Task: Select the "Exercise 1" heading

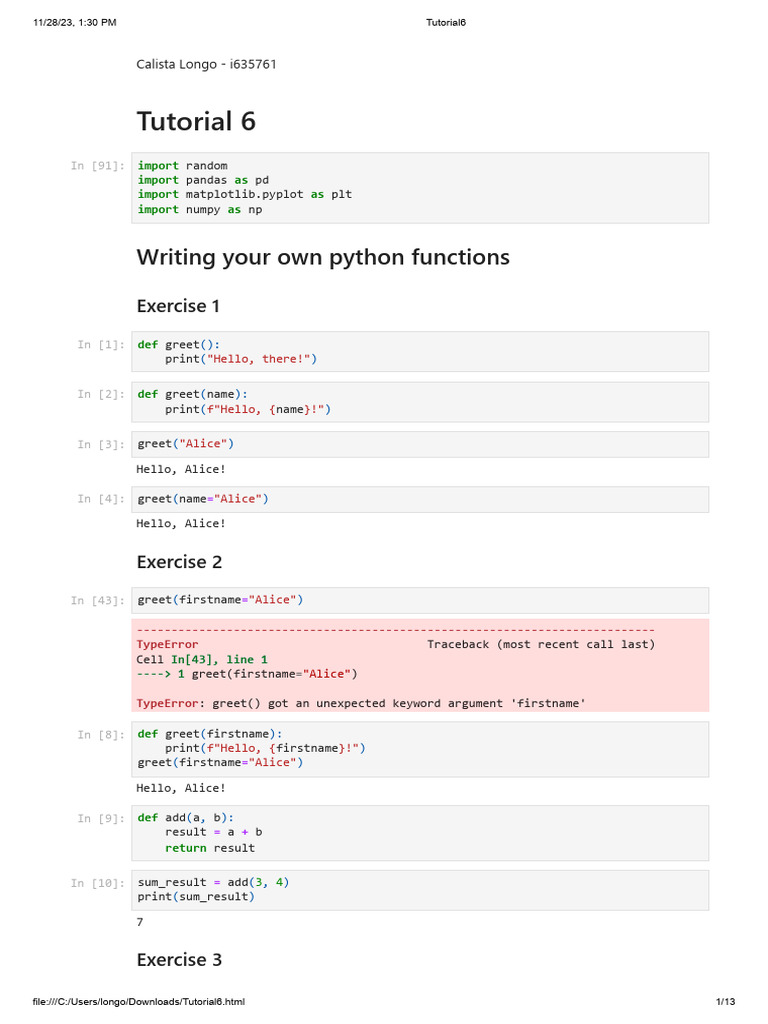Action: pos(178,306)
